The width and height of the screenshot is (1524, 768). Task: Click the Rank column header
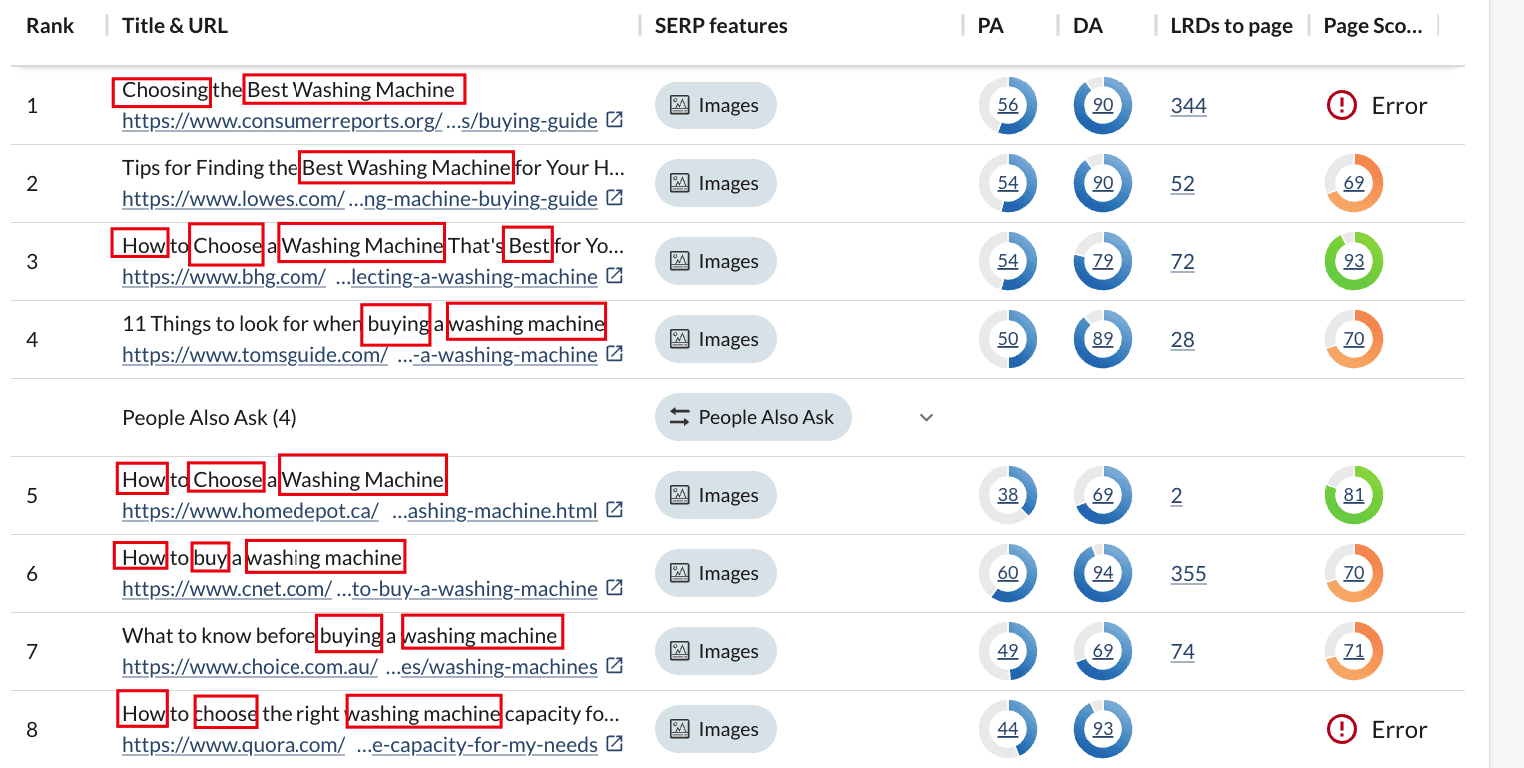pyautogui.click(x=50, y=25)
